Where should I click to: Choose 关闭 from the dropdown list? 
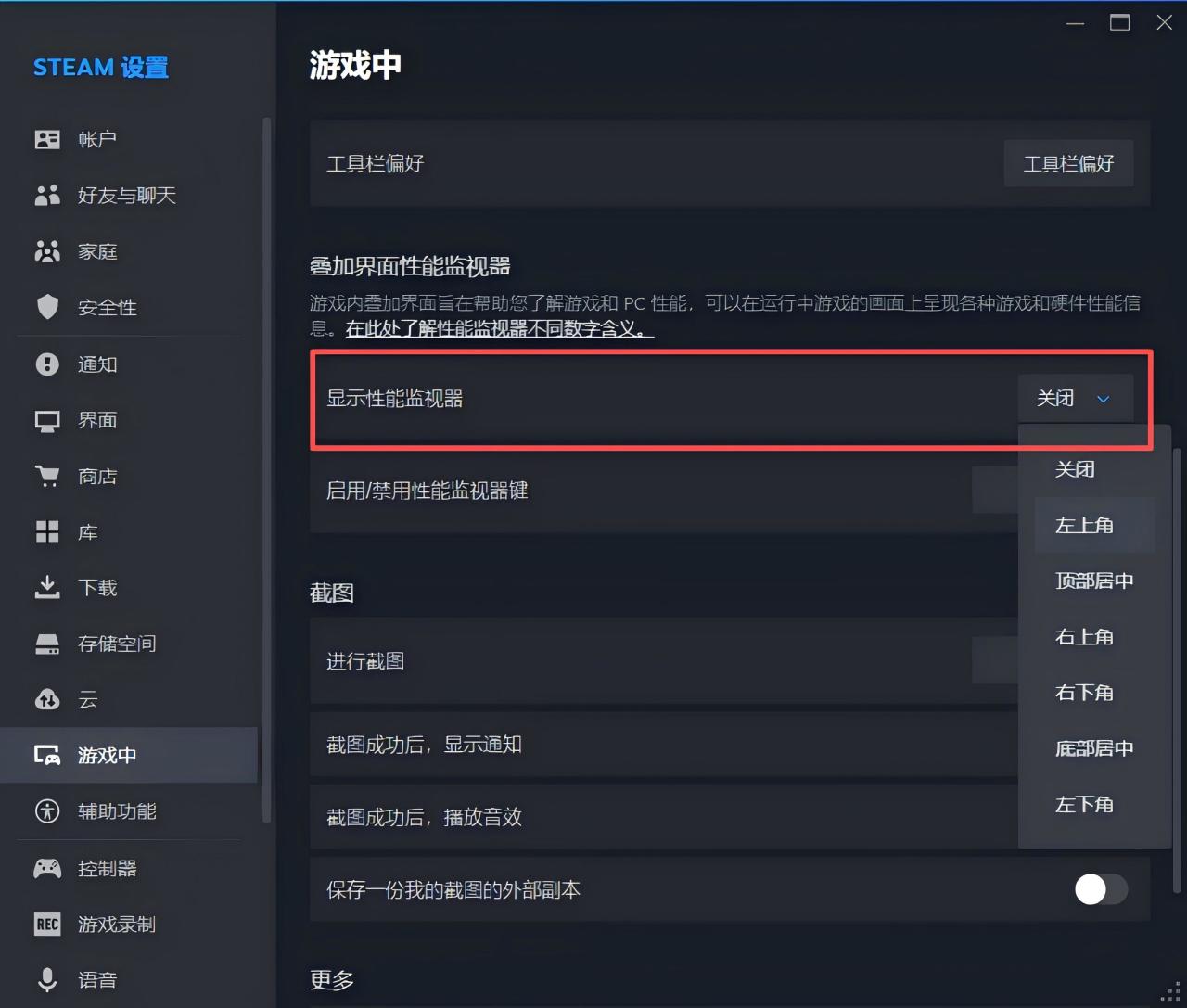click(1094, 469)
